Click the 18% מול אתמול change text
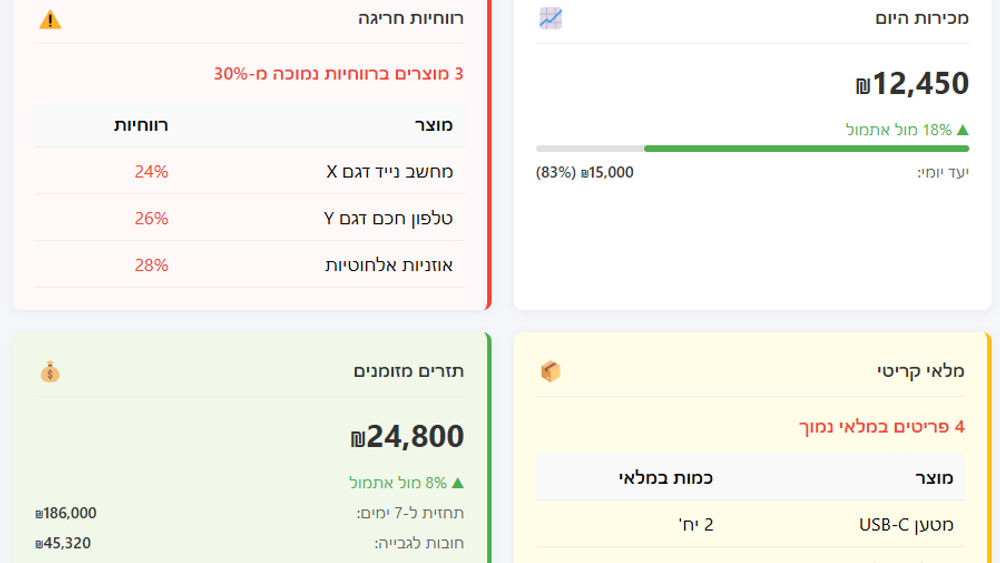 [x=899, y=130]
